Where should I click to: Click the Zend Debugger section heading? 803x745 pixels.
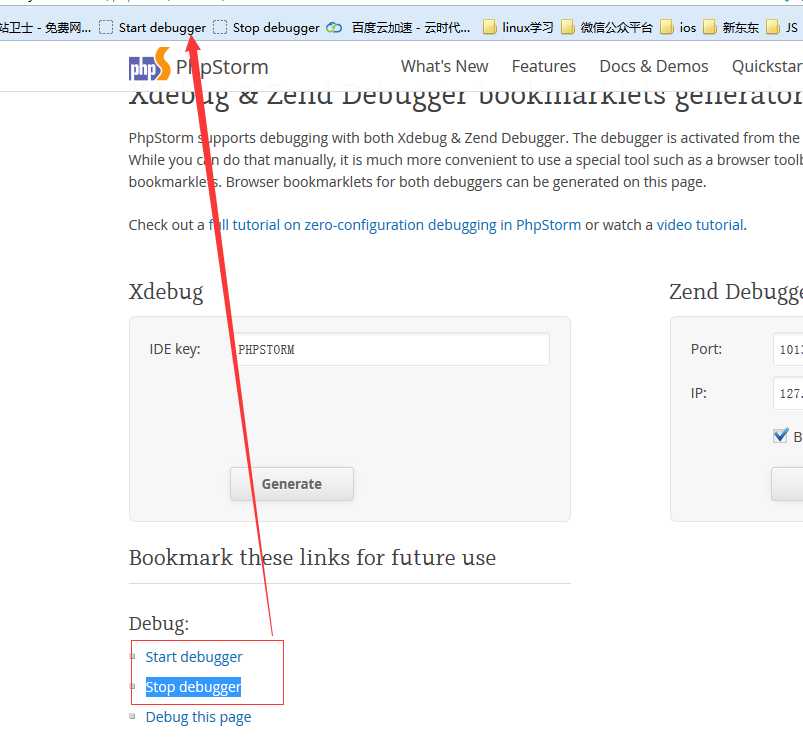pos(736,292)
